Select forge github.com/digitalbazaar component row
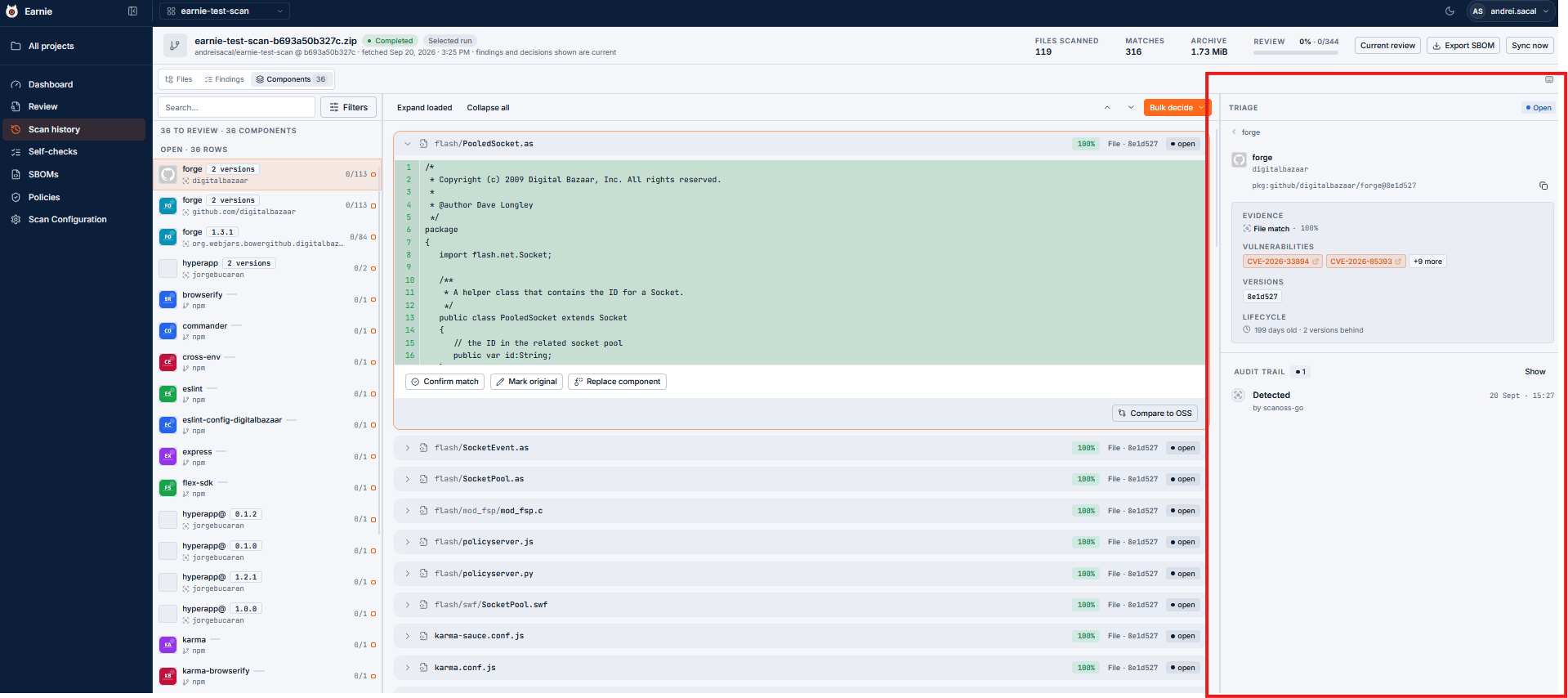This screenshot has height=698, width=1568. point(267,206)
